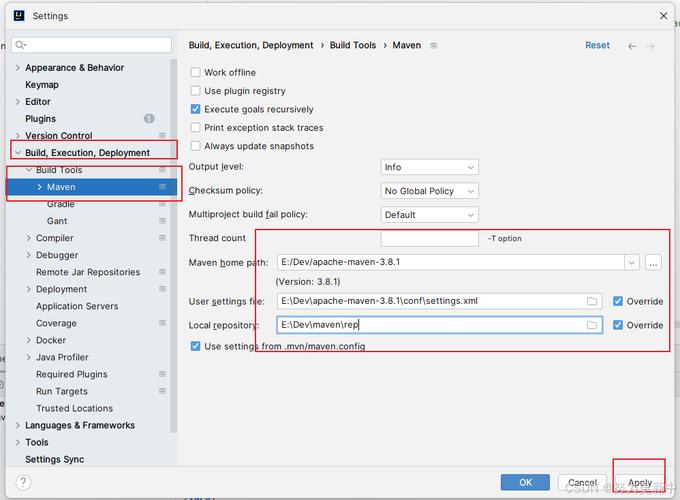Click the Cancel button
Screen dimensions: 680x500
pos(582,482)
